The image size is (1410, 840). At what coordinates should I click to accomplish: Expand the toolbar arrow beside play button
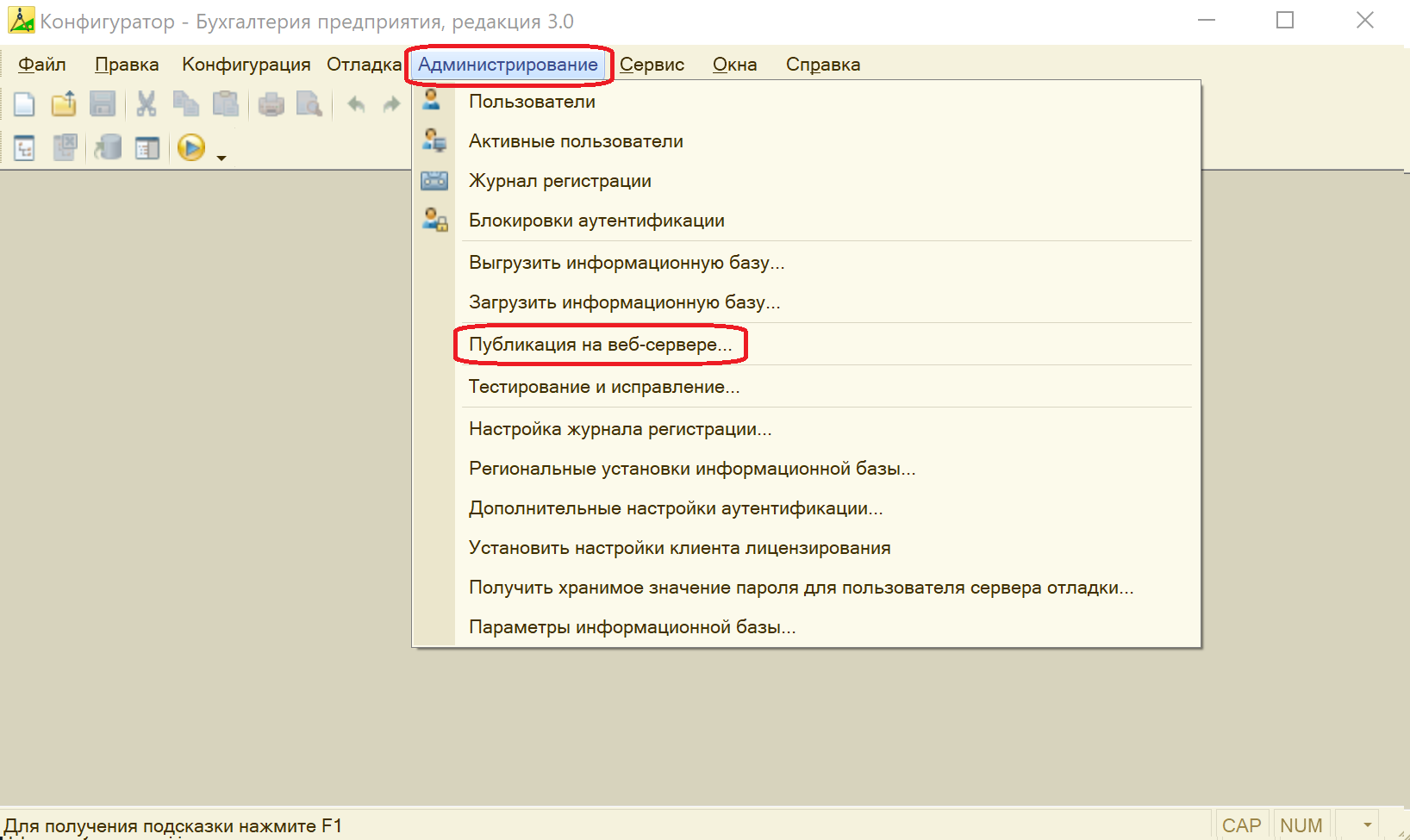pos(221,158)
